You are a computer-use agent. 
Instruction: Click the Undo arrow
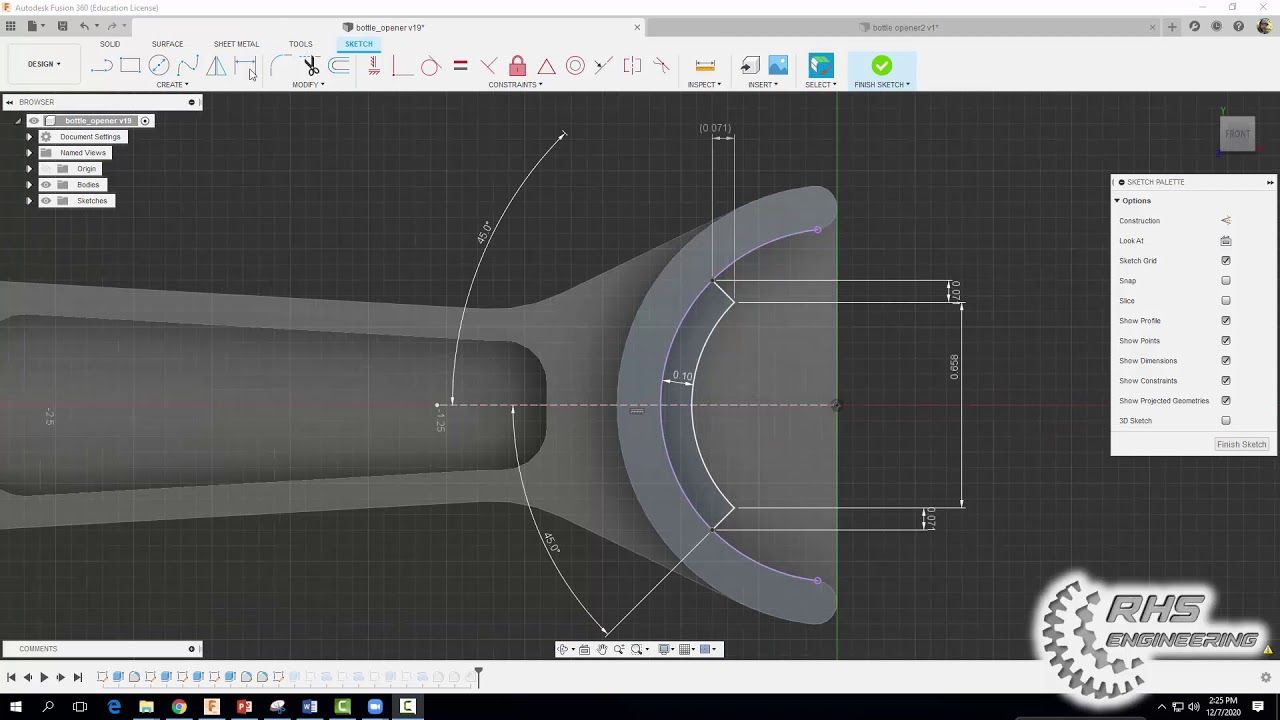[84, 27]
